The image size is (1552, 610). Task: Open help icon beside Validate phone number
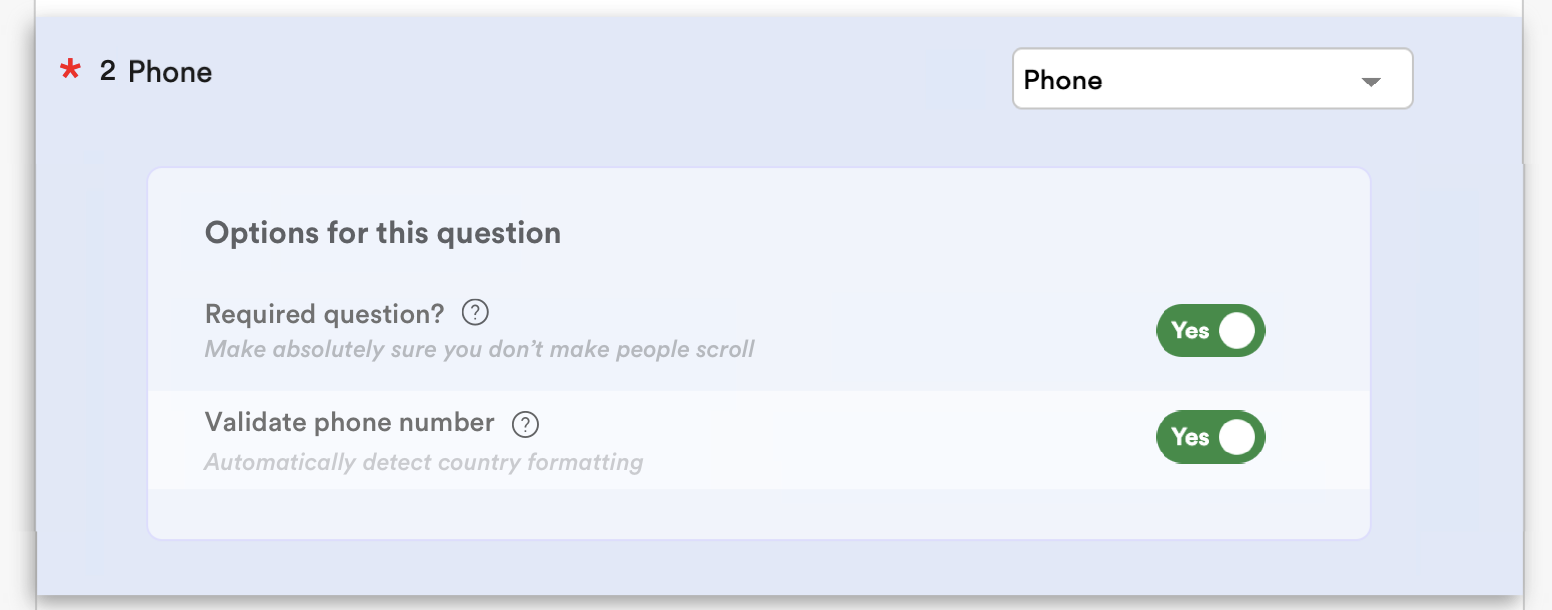525,424
